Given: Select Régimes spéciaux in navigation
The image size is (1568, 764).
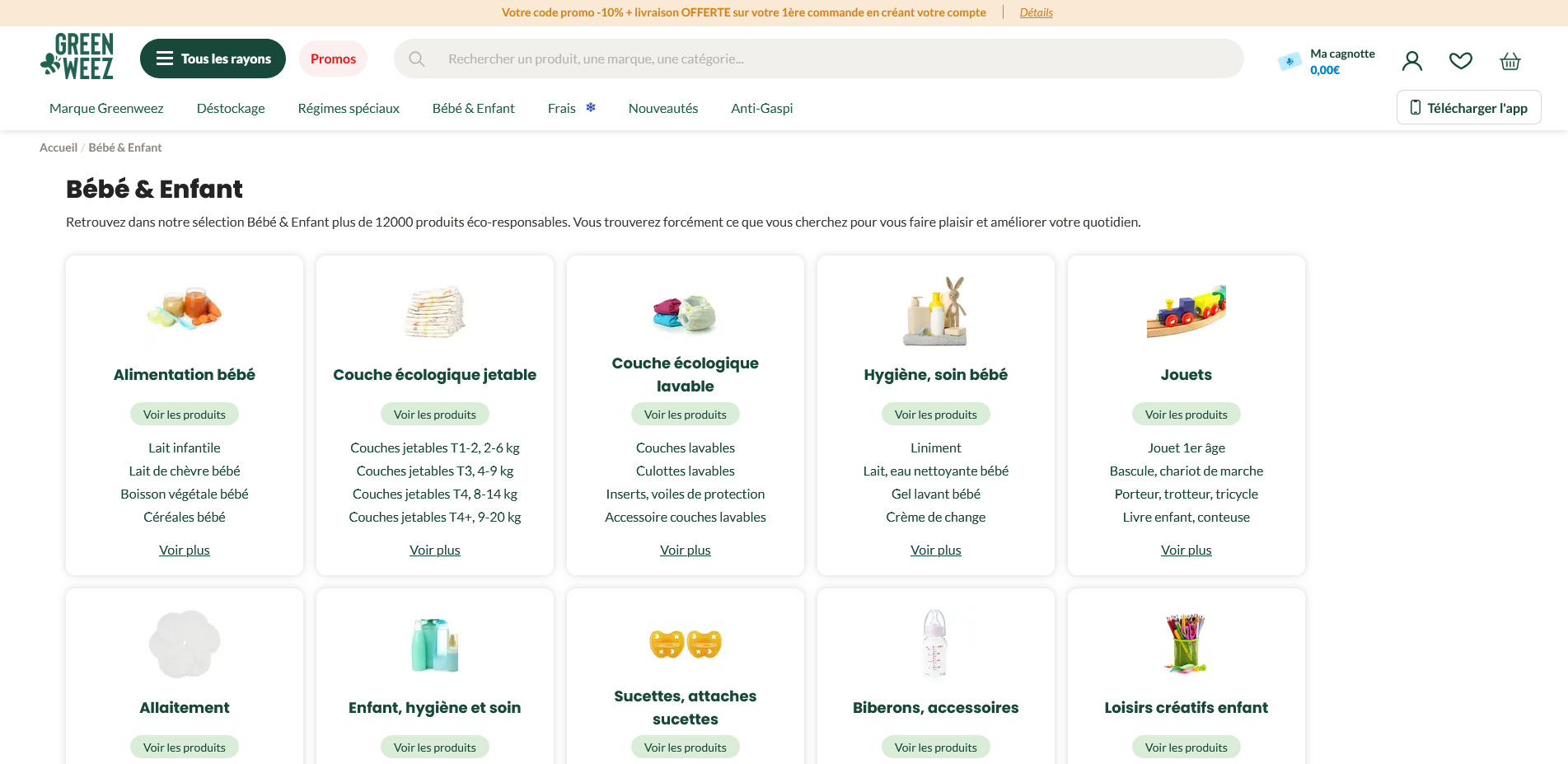Looking at the screenshot, I should (349, 108).
